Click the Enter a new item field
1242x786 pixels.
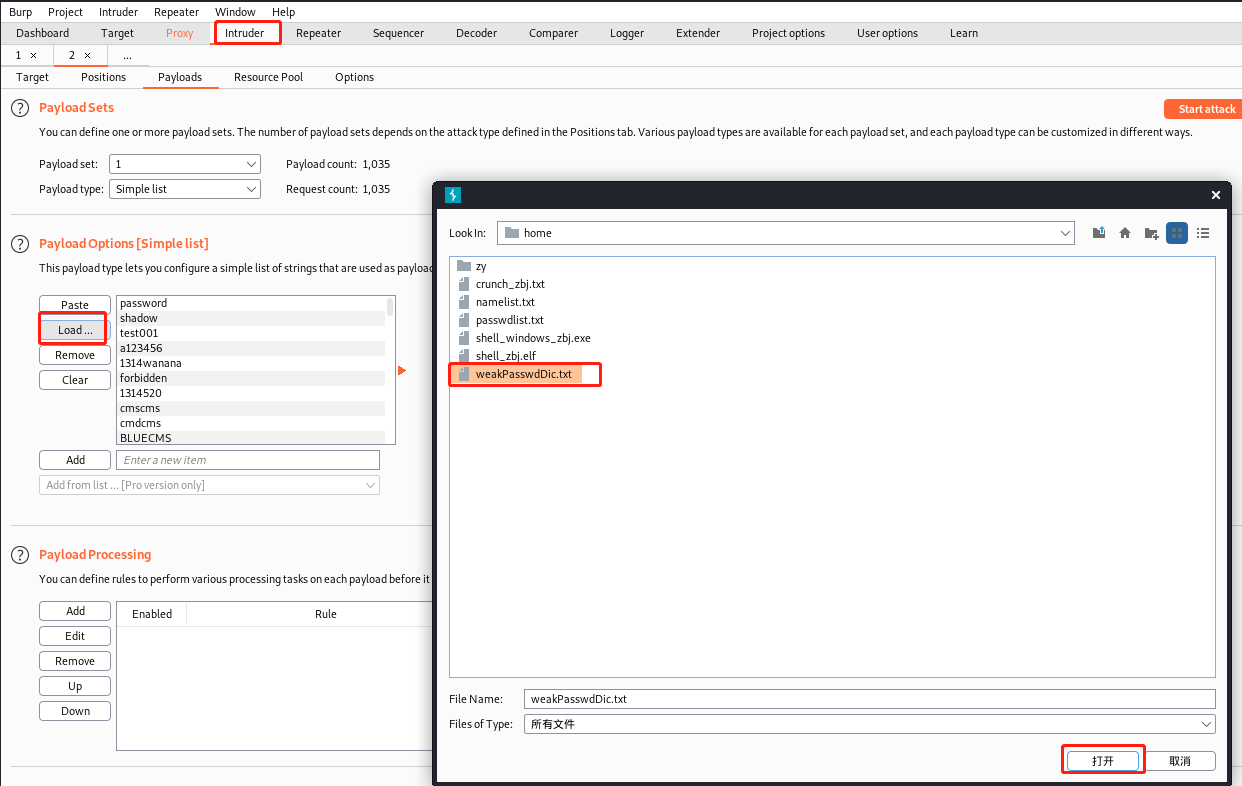pos(248,460)
